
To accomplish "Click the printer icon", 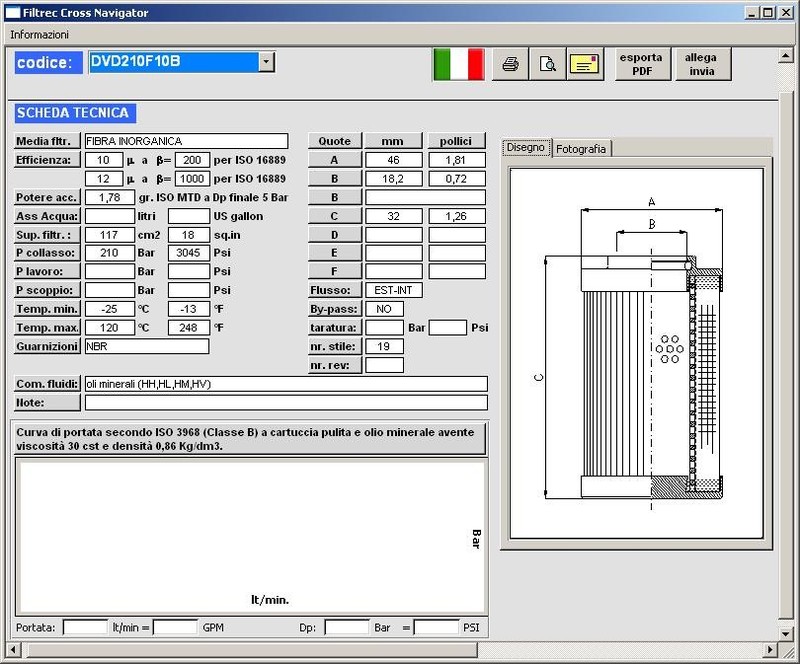I will pyautogui.click(x=510, y=64).
